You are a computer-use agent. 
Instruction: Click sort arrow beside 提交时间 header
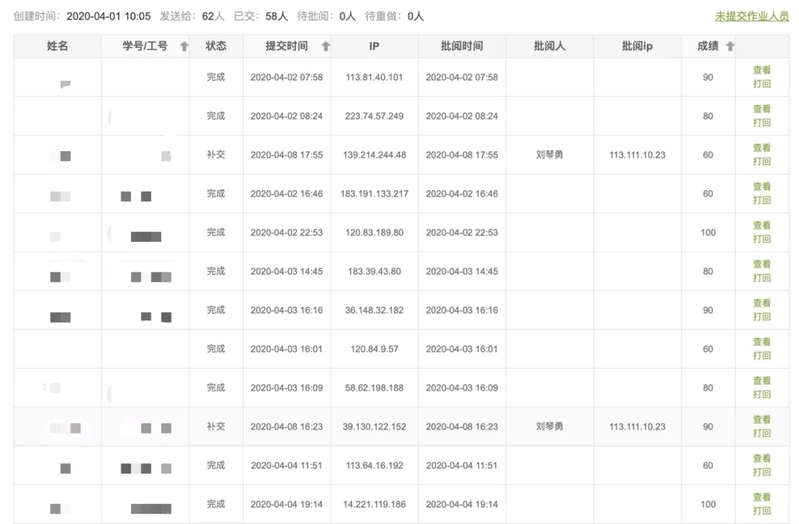click(326, 47)
